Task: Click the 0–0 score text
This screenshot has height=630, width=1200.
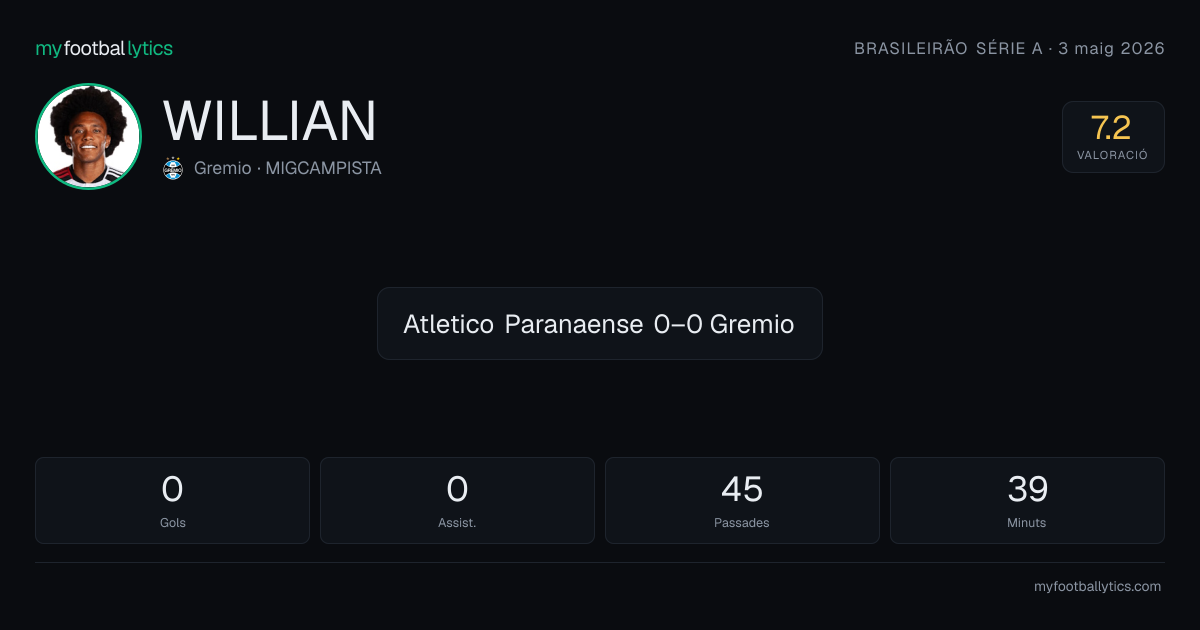Action: 678,324
